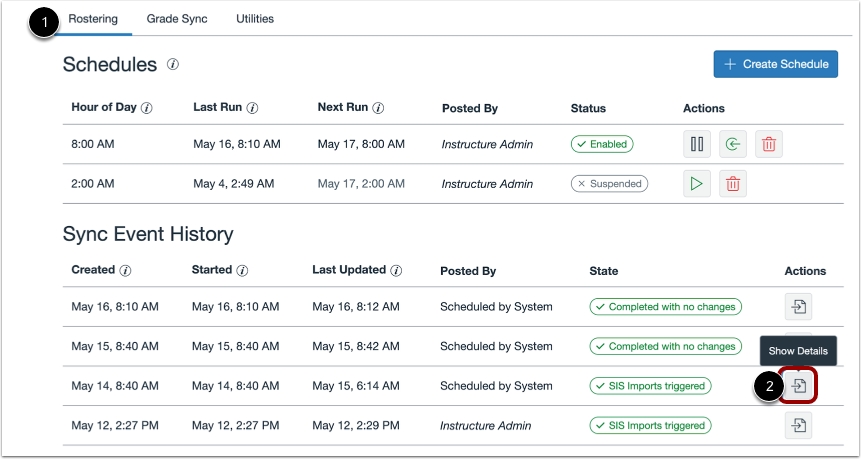861x459 pixels.
Task: Click info icon beside Last Updated column
Action: [396, 271]
